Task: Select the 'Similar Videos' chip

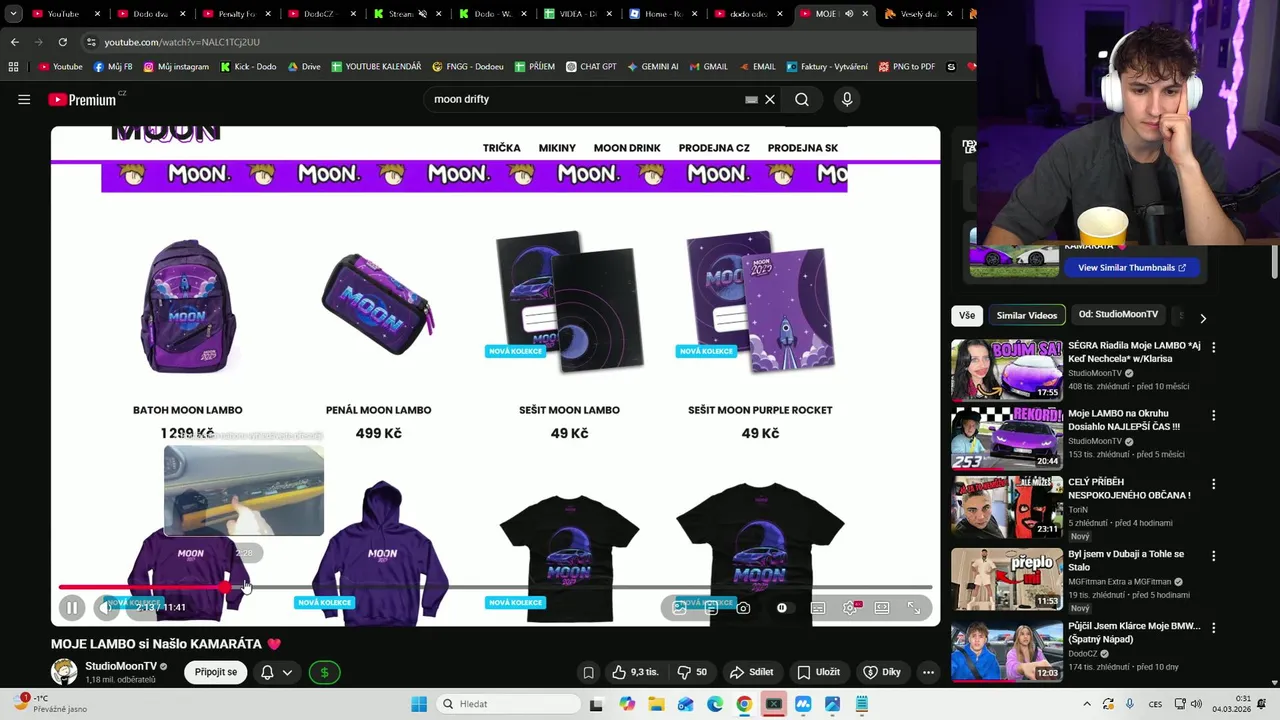Action: click(1026, 315)
